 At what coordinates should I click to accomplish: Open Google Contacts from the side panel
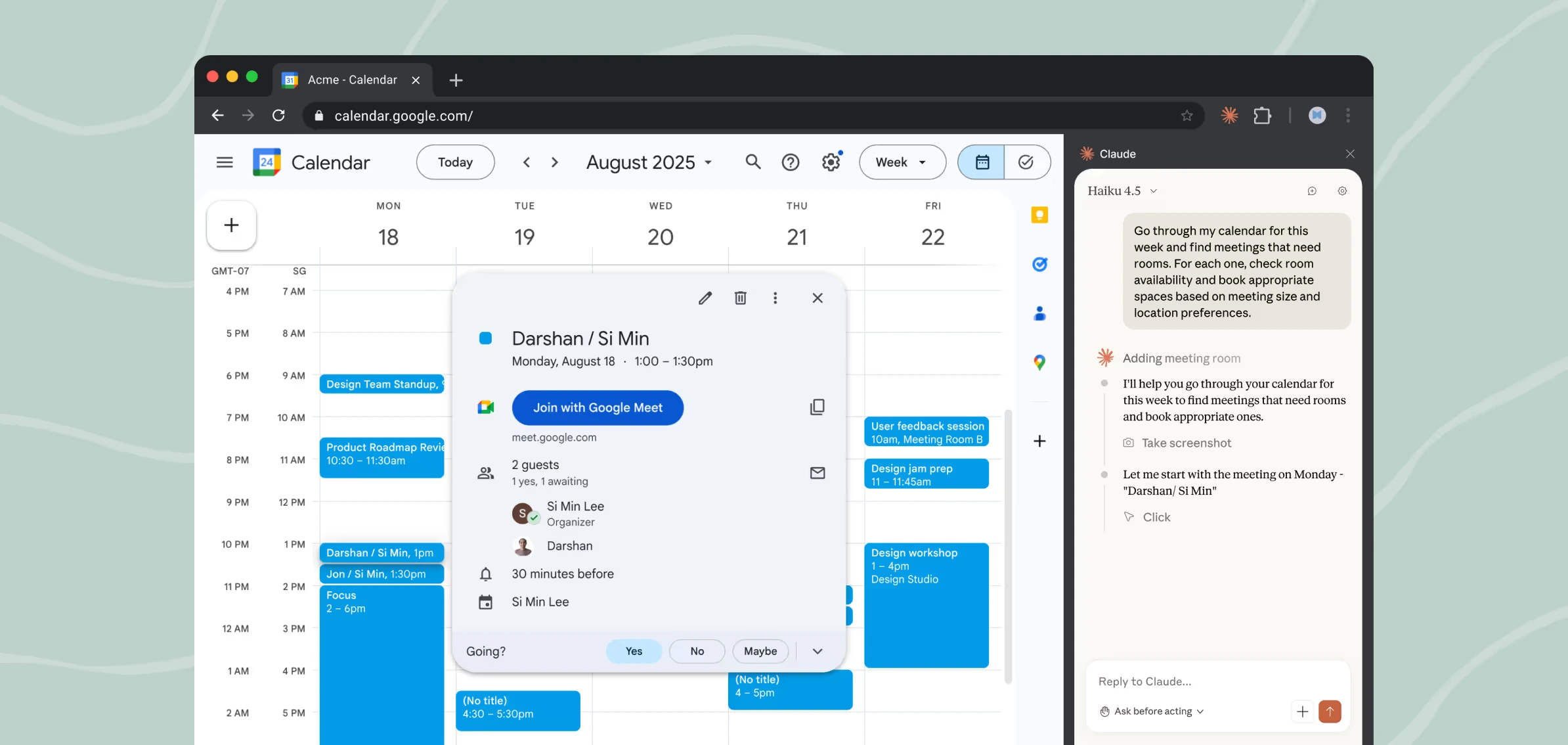click(x=1040, y=313)
